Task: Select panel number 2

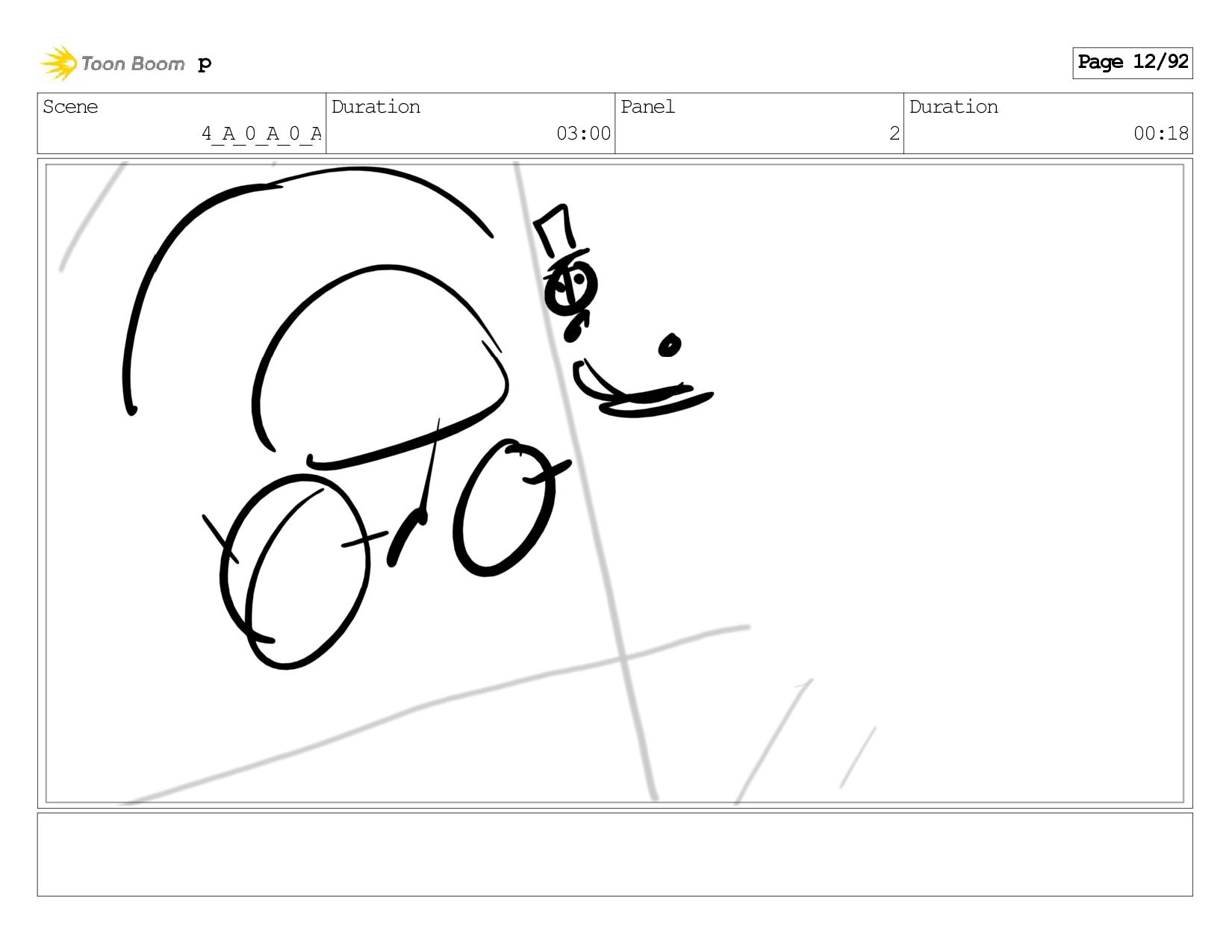Action: click(x=894, y=134)
